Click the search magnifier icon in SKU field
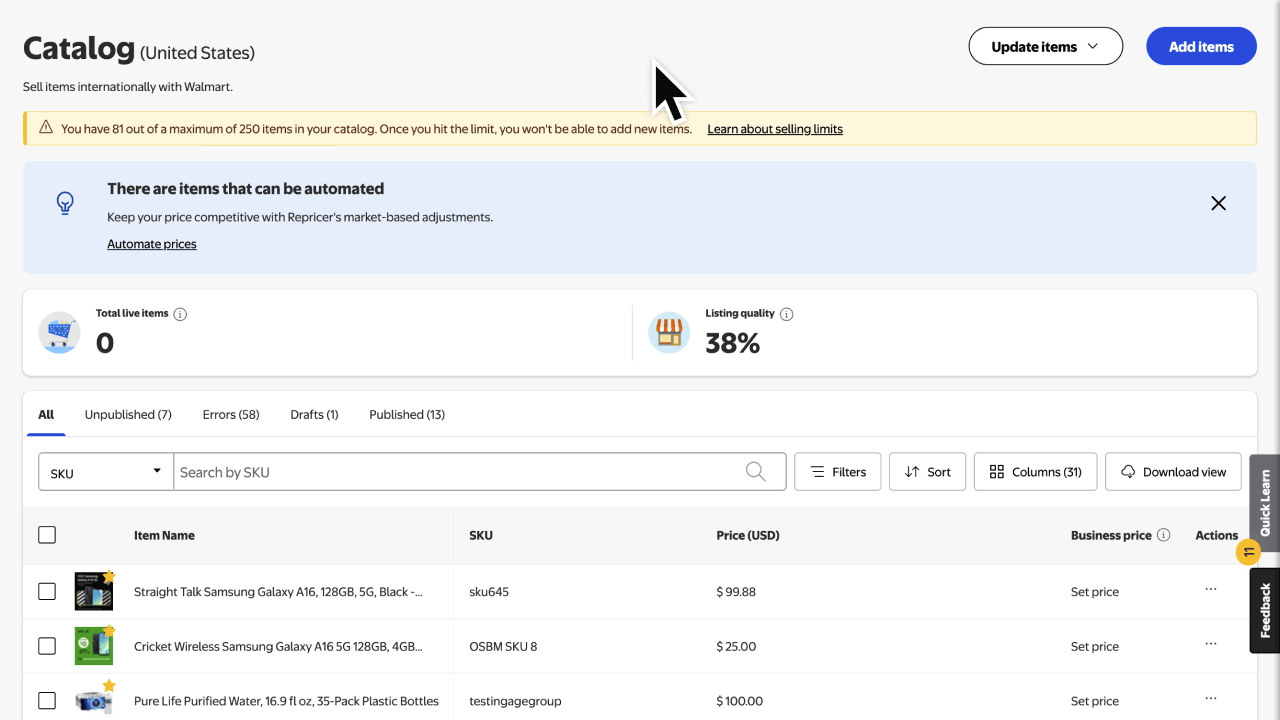 (x=756, y=472)
